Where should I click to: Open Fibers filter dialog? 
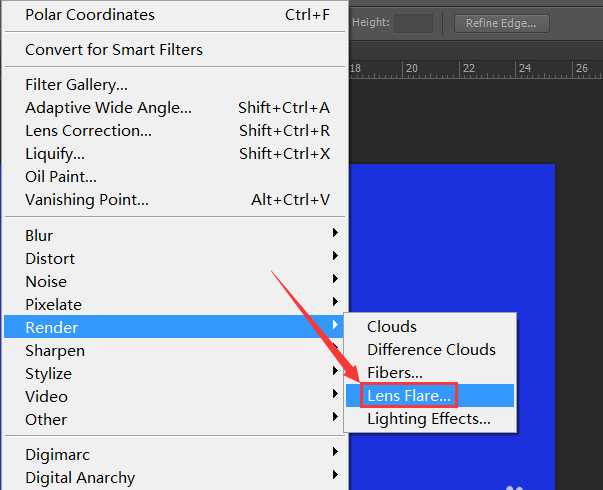[x=395, y=373]
